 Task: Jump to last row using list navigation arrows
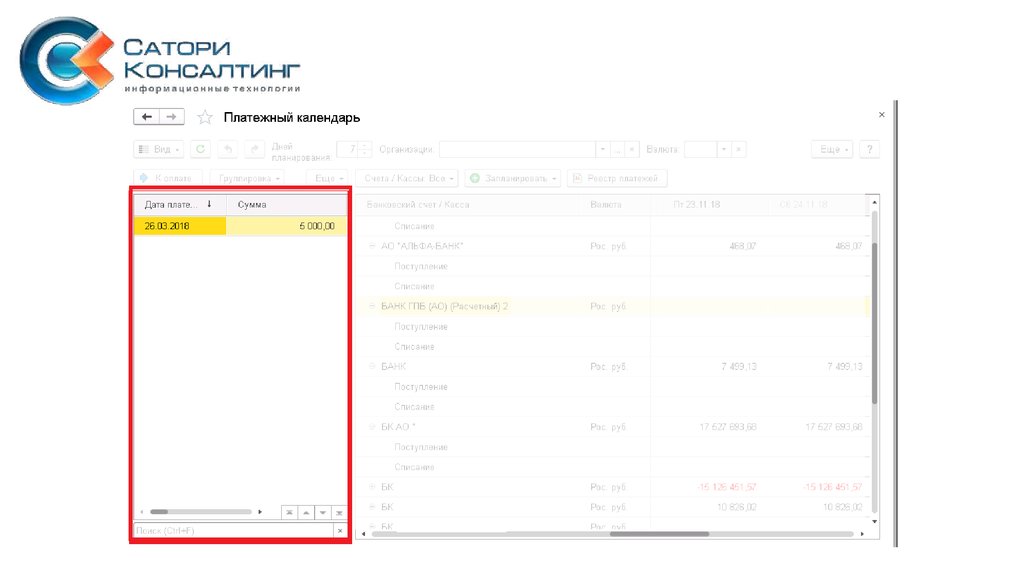point(339,511)
